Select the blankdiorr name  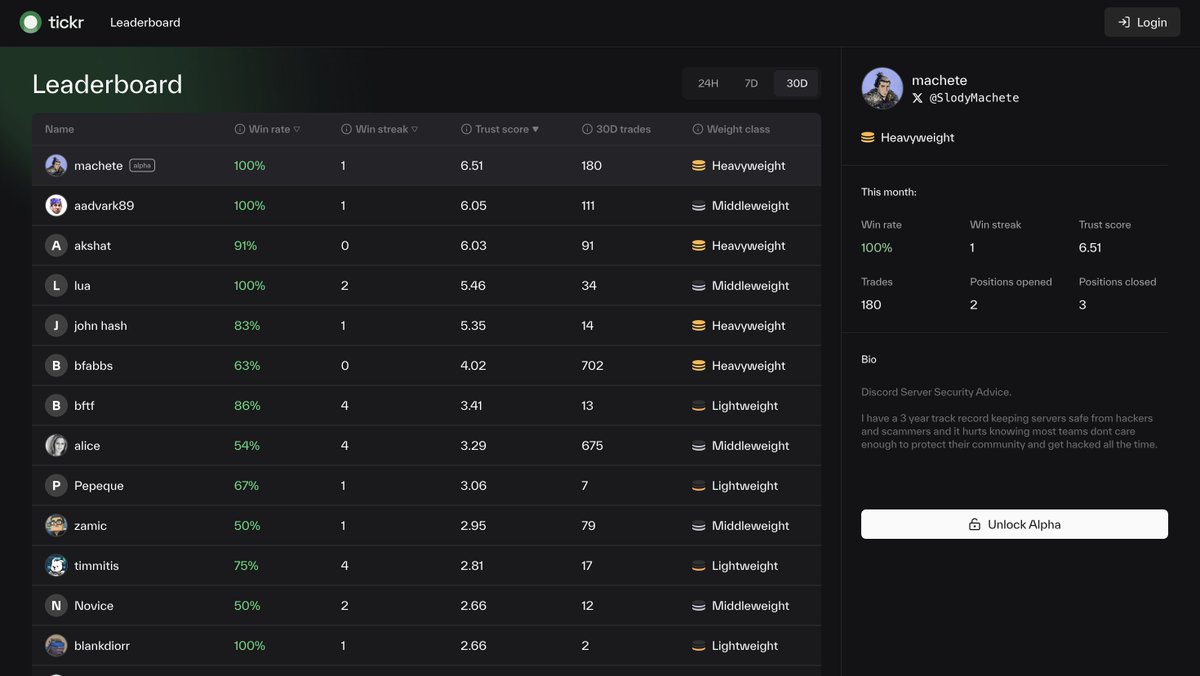pyautogui.click(x=102, y=646)
